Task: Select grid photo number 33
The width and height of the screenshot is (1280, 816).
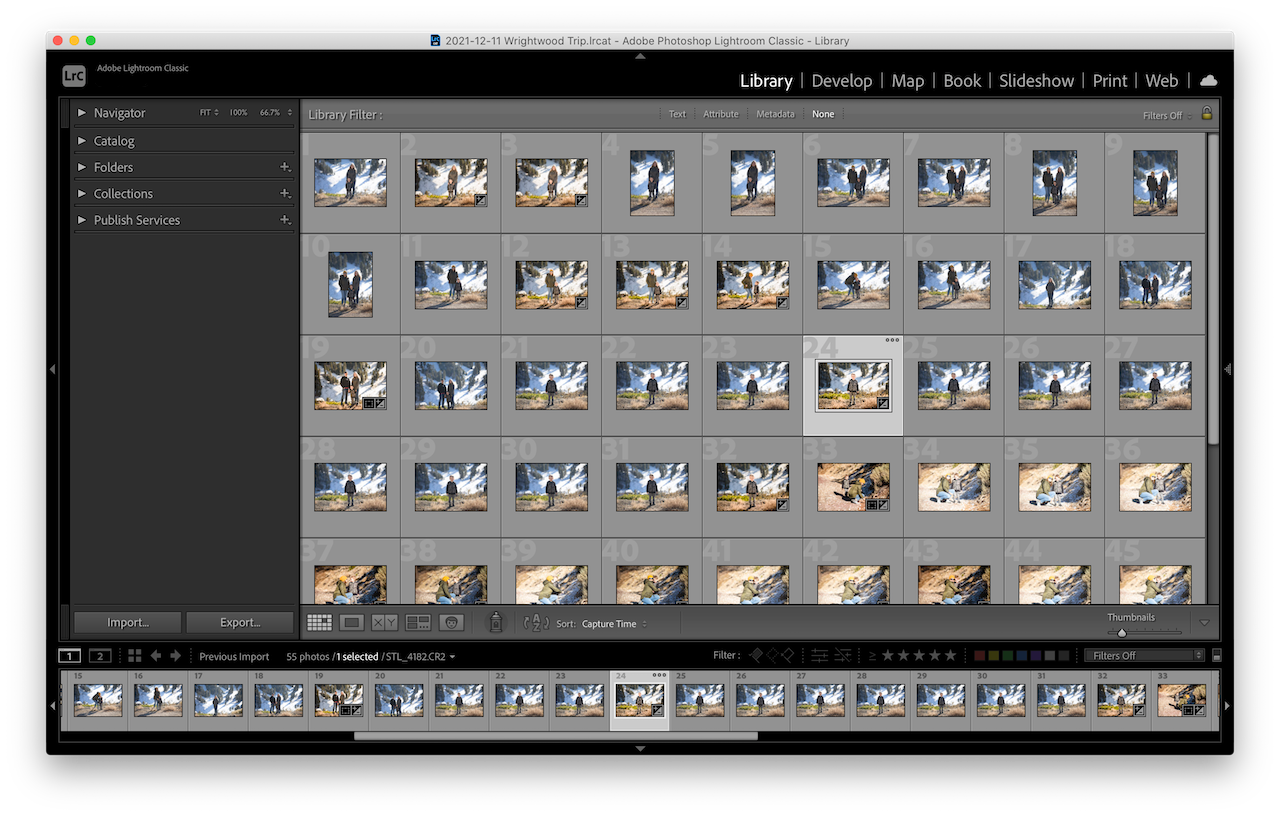Action: coord(853,487)
